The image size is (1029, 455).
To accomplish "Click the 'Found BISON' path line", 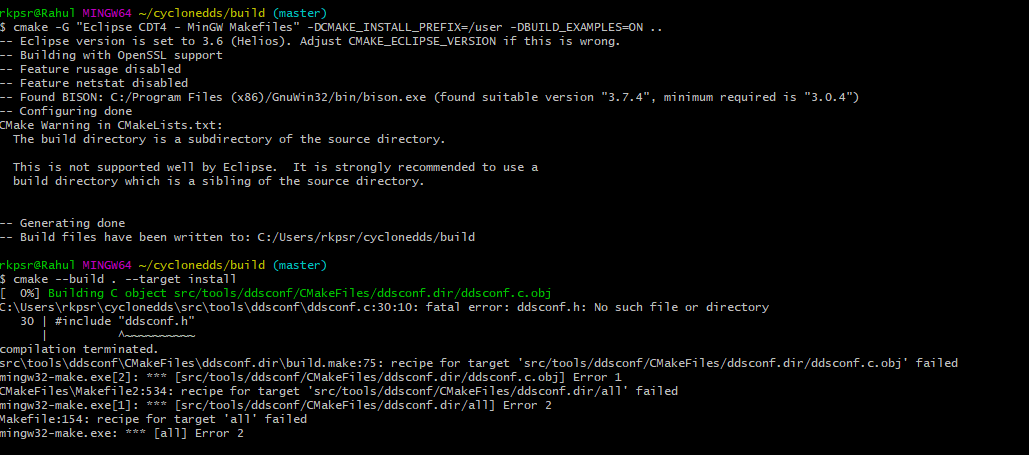I will [x=429, y=97].
